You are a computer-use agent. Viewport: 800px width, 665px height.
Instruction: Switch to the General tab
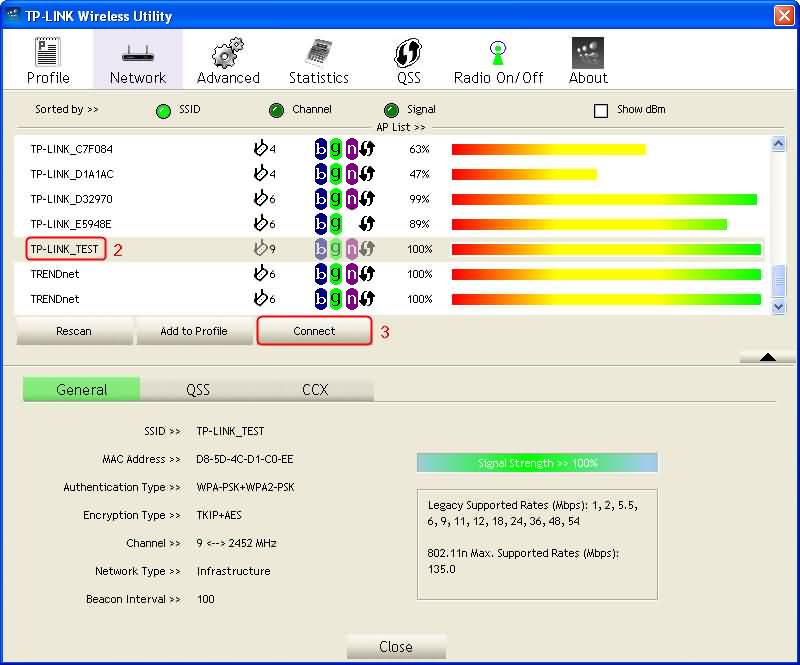point(82,389)
